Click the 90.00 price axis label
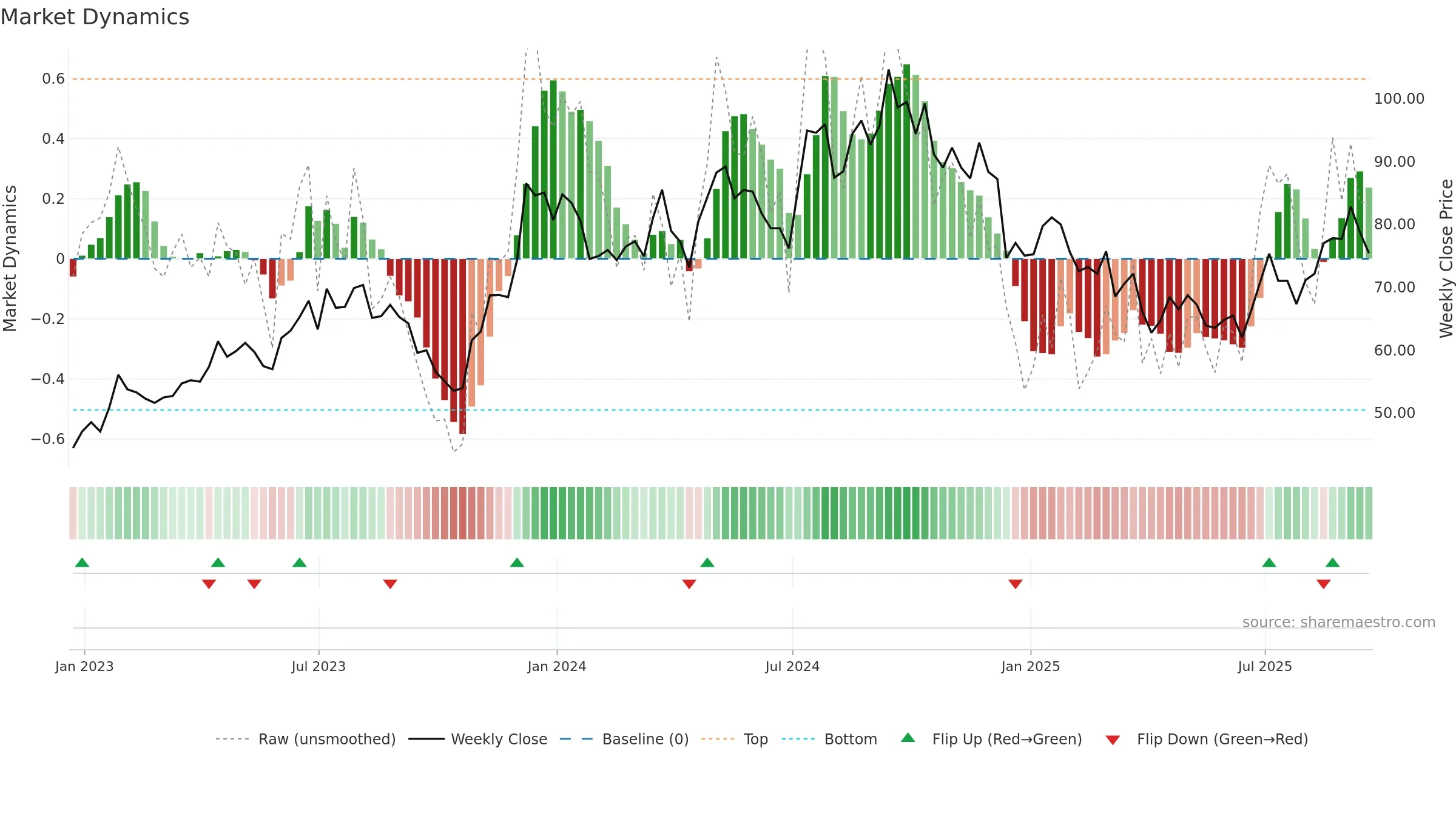1456x819 pixels. [x=1395, y=162]
